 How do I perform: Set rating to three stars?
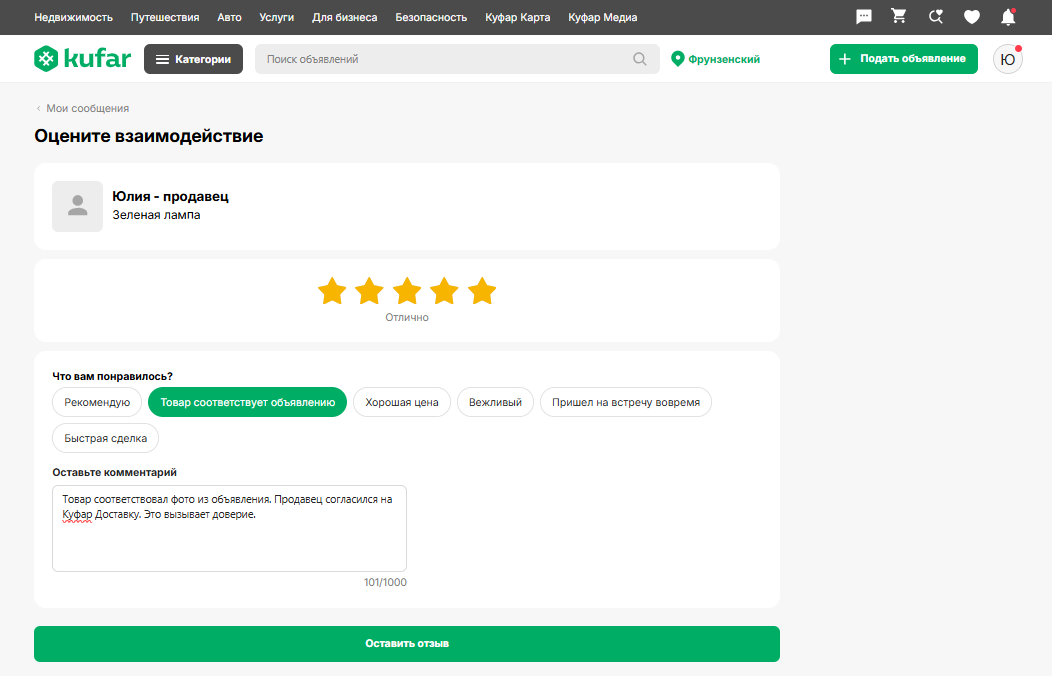(407, 292)
